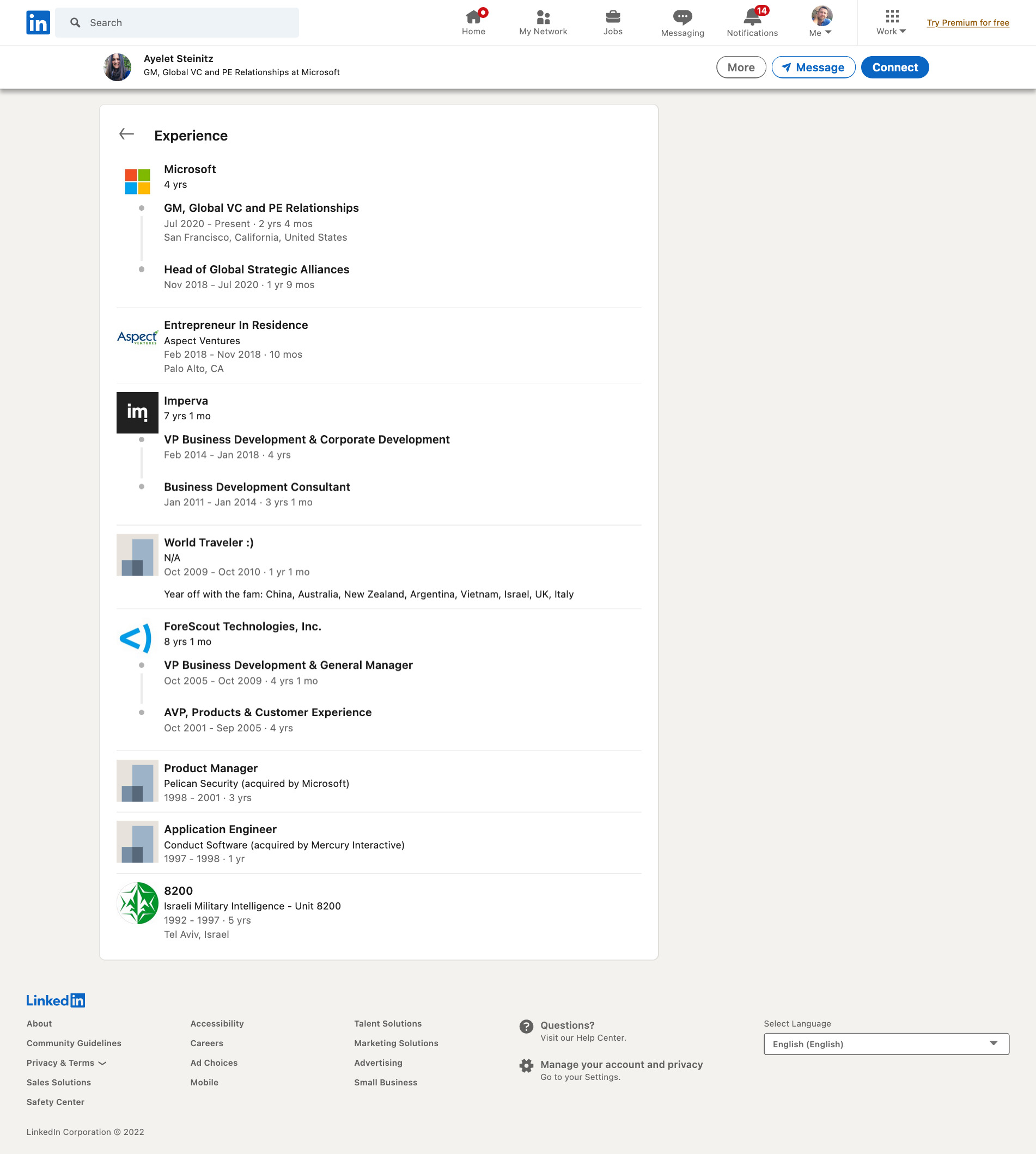The width and height of the screenshot is (1036, 1154).
Task: Open Advertising footer link
Action: pyautogui.click(x=378, y=1063)
